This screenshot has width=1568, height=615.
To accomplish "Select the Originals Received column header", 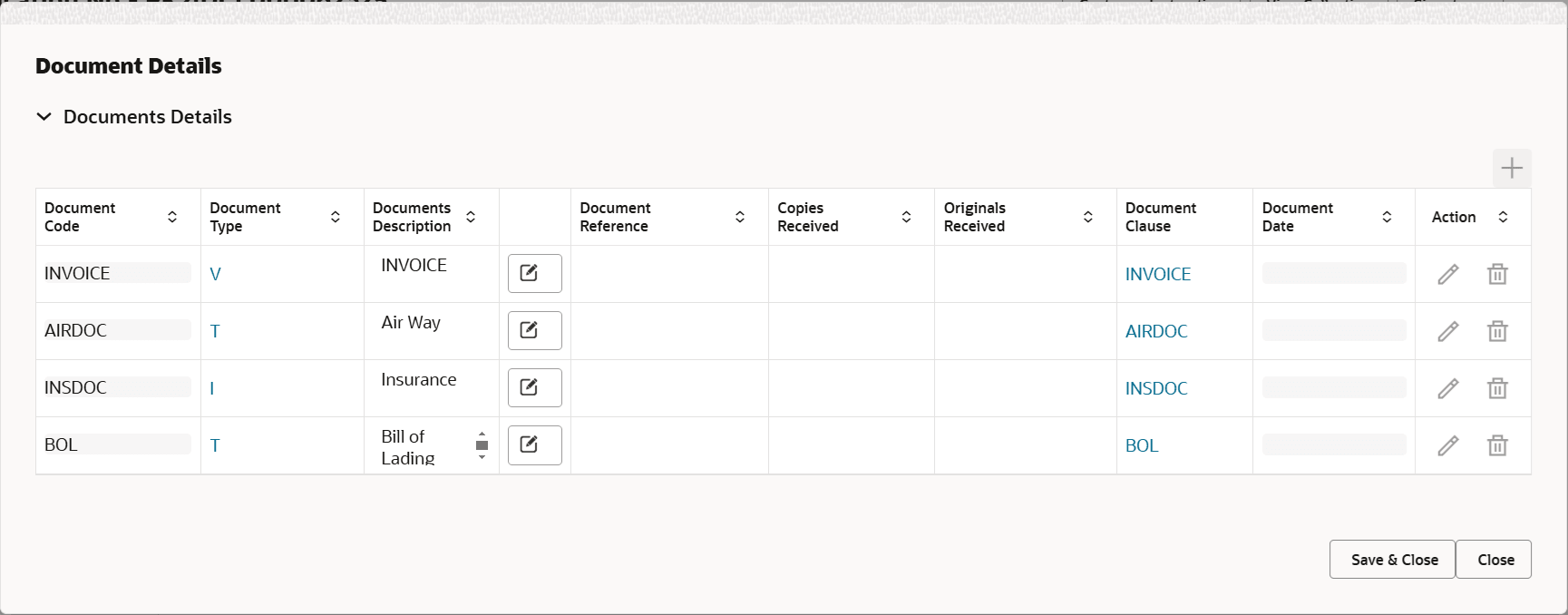I will click(x=974, y=217).
